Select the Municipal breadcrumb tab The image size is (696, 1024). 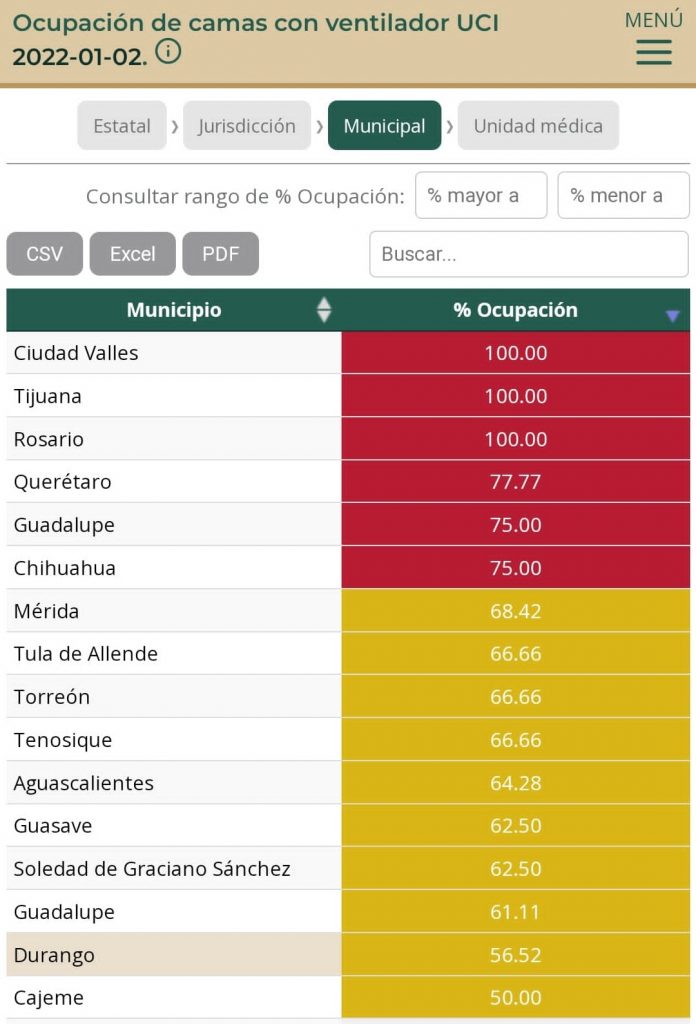point(385,125)
